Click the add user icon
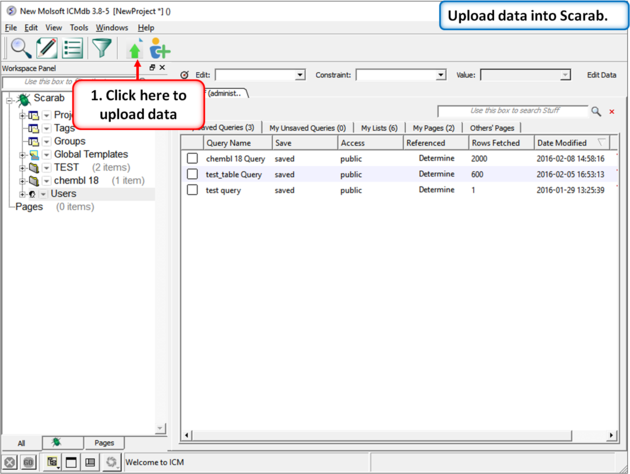630x474 pixels. (x=160, y=49)
